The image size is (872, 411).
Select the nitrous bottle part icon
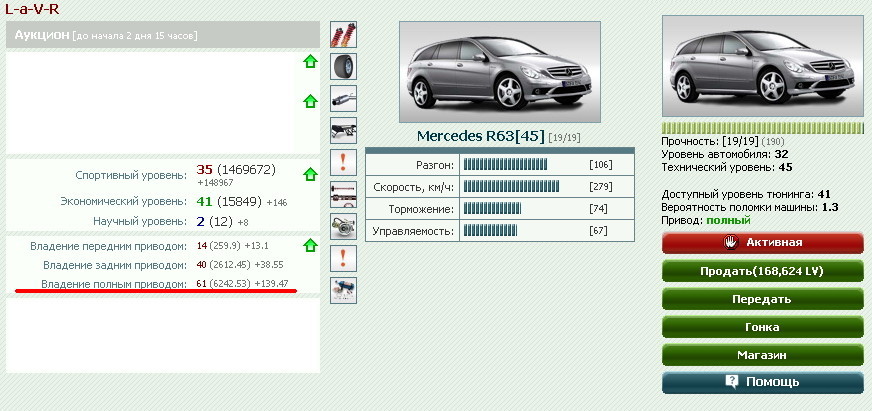click(344, 290)
